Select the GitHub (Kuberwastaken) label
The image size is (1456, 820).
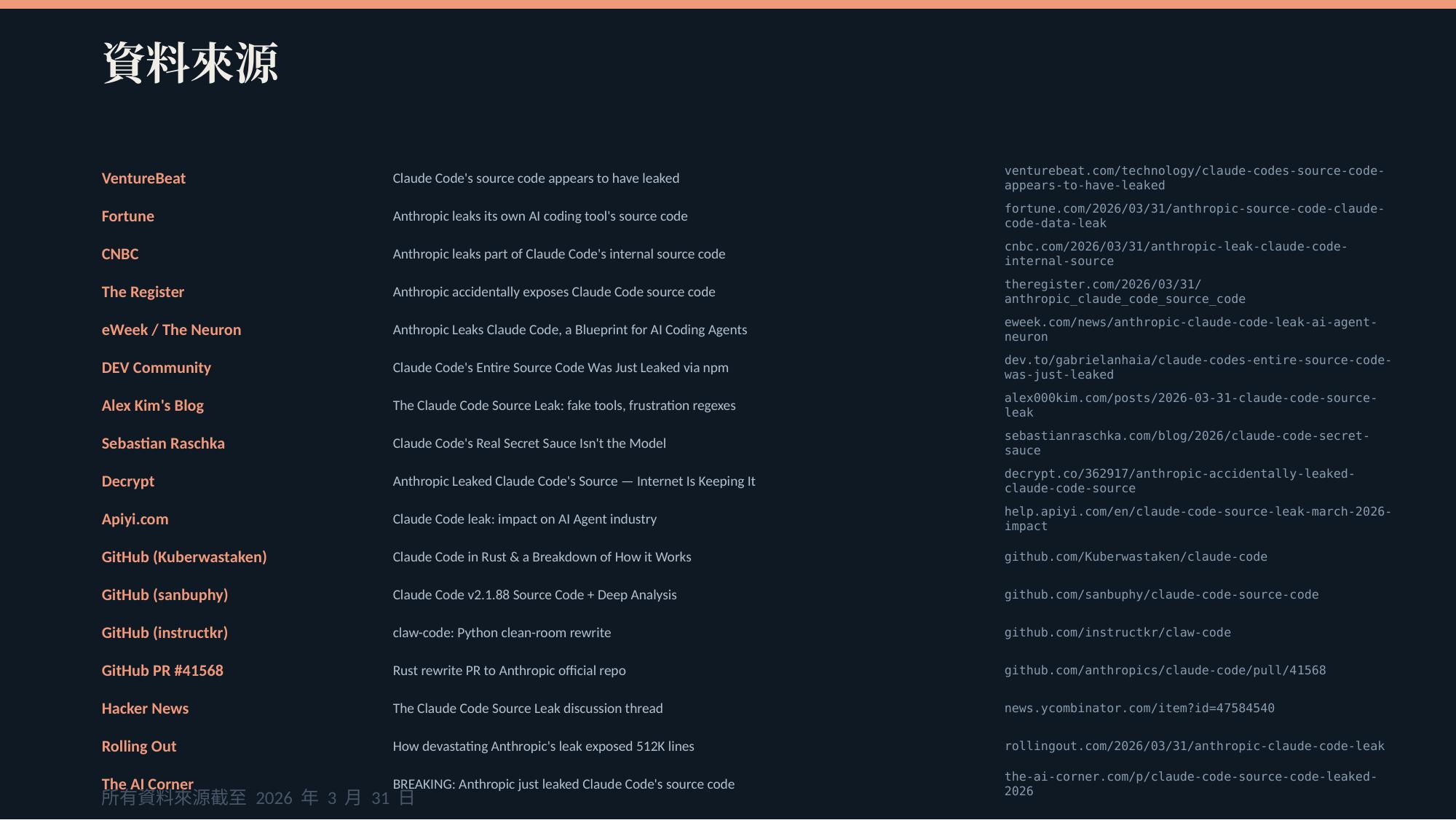coord(184,557)
